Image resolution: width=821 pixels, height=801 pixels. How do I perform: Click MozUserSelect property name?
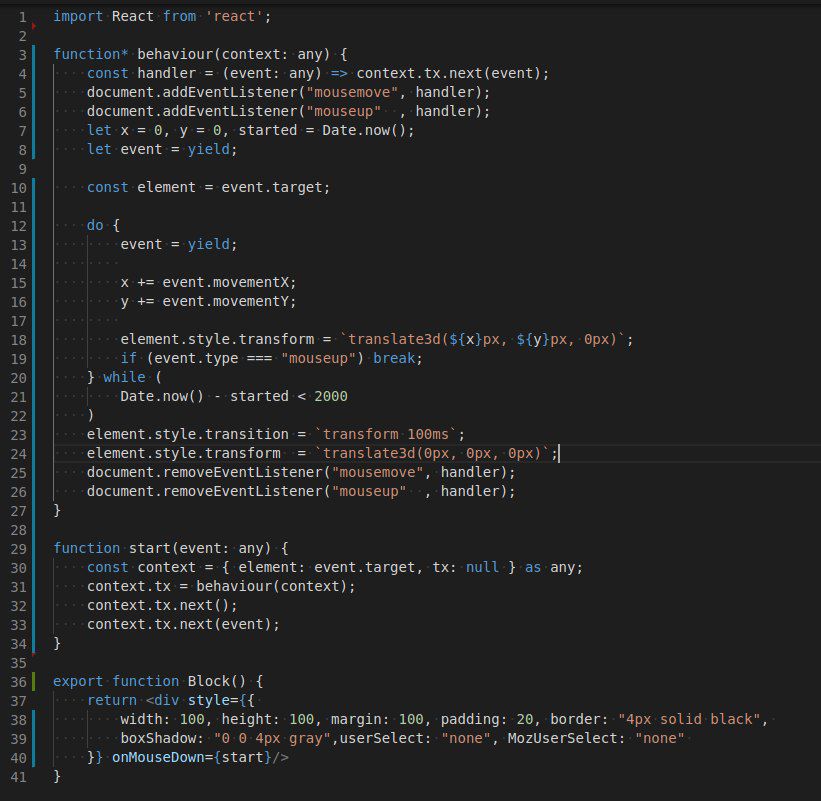565,739
